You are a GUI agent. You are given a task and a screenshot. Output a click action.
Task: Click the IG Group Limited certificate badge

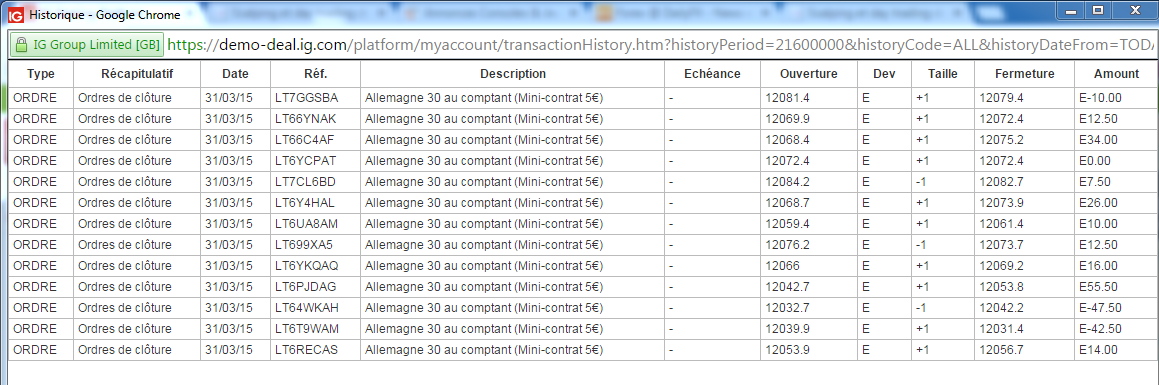pyautogui.click(x=86, y=44)
